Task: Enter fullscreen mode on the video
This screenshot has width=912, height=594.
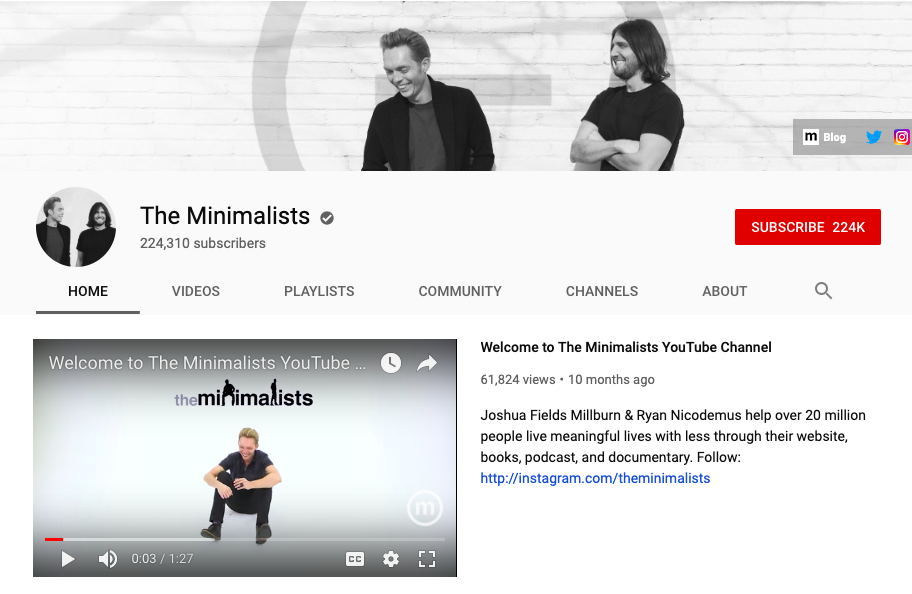Action: coord(427,559)
